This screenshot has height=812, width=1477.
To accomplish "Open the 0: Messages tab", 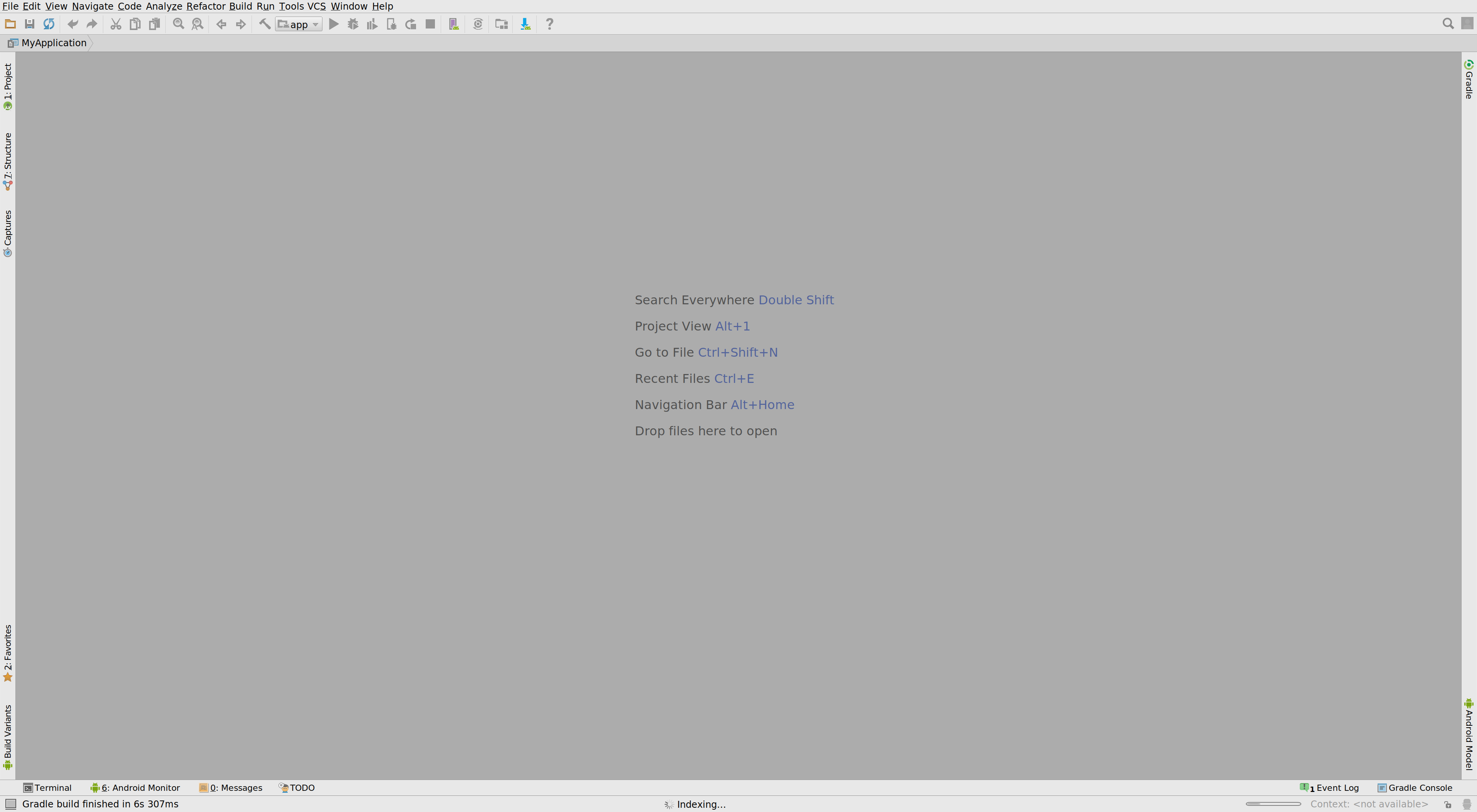I will pos(230,788).
